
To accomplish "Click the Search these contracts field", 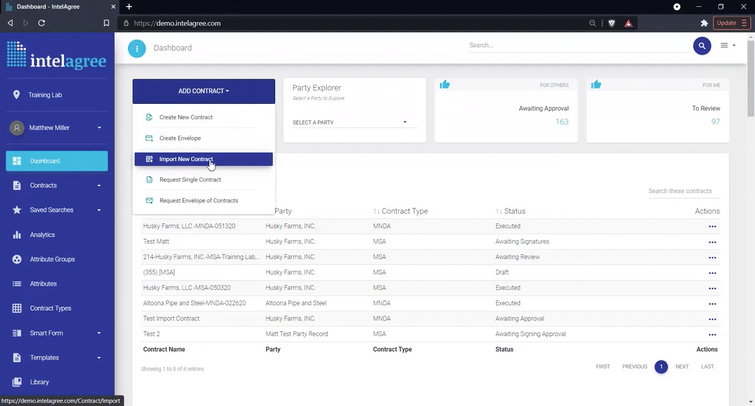I will (684, 191).
